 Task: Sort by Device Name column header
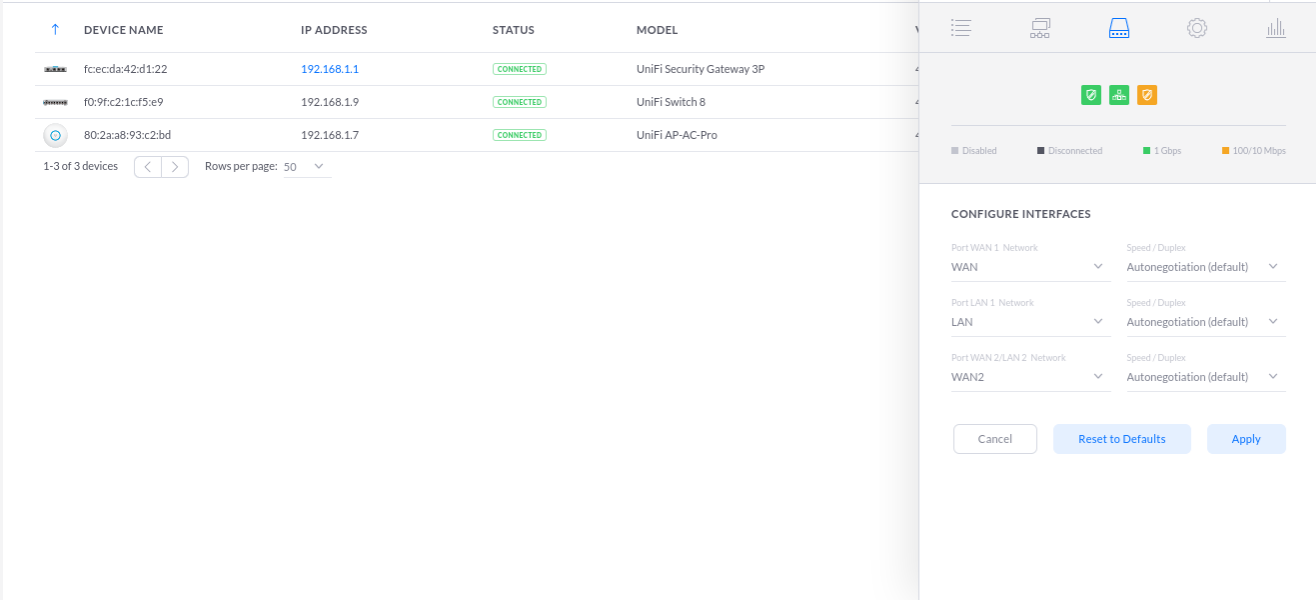click(x=123, y=30)
